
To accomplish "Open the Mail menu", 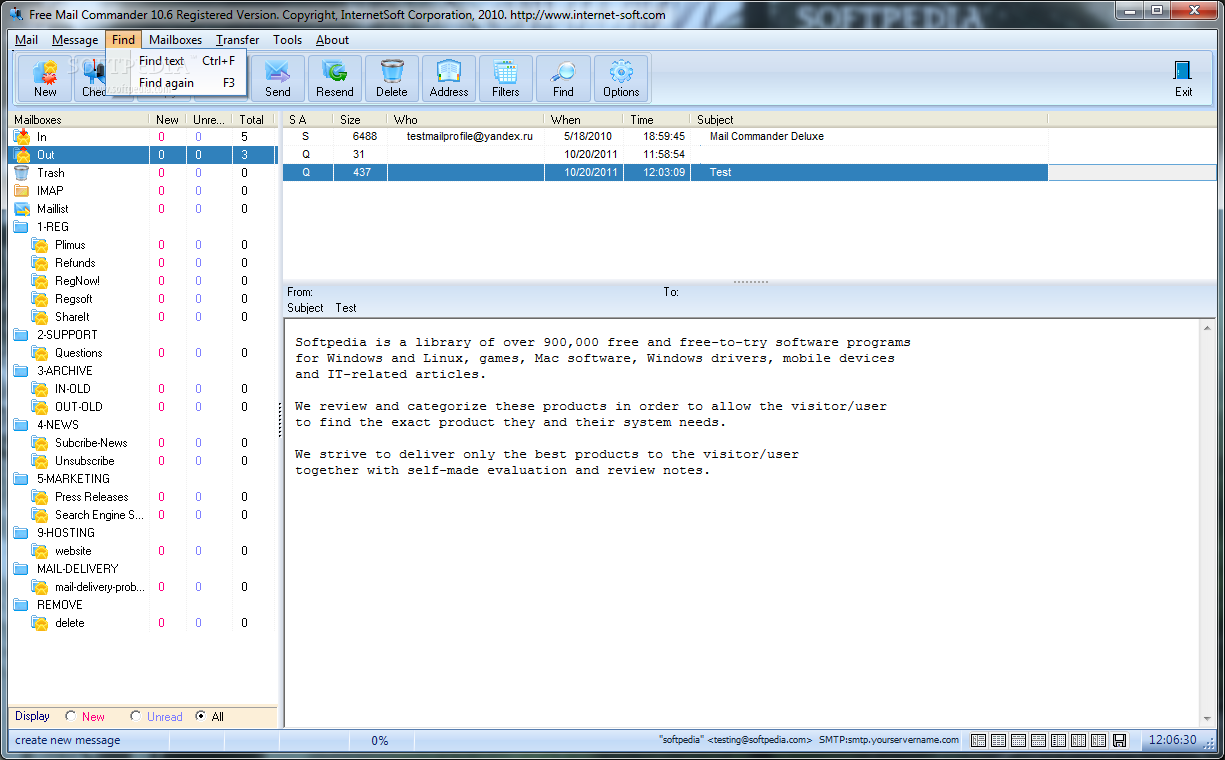I will [x=26, y=40].
